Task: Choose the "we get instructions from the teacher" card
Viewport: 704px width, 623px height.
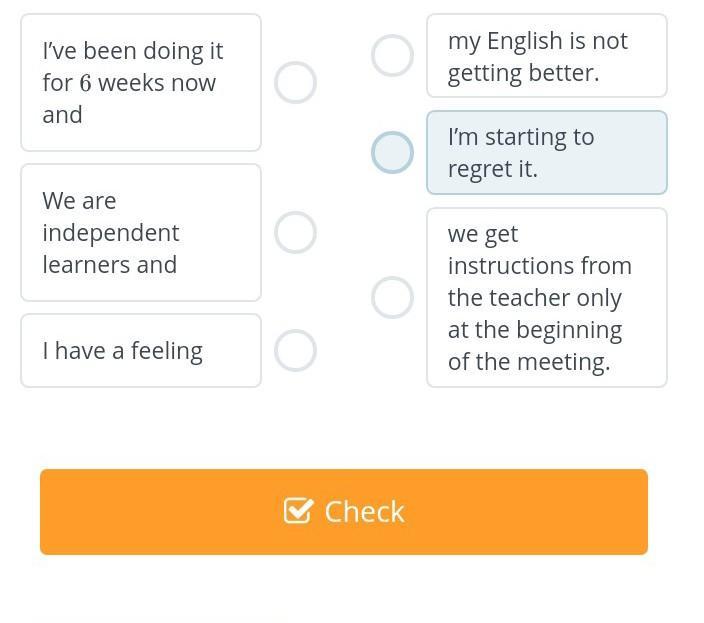Action: 546,297
